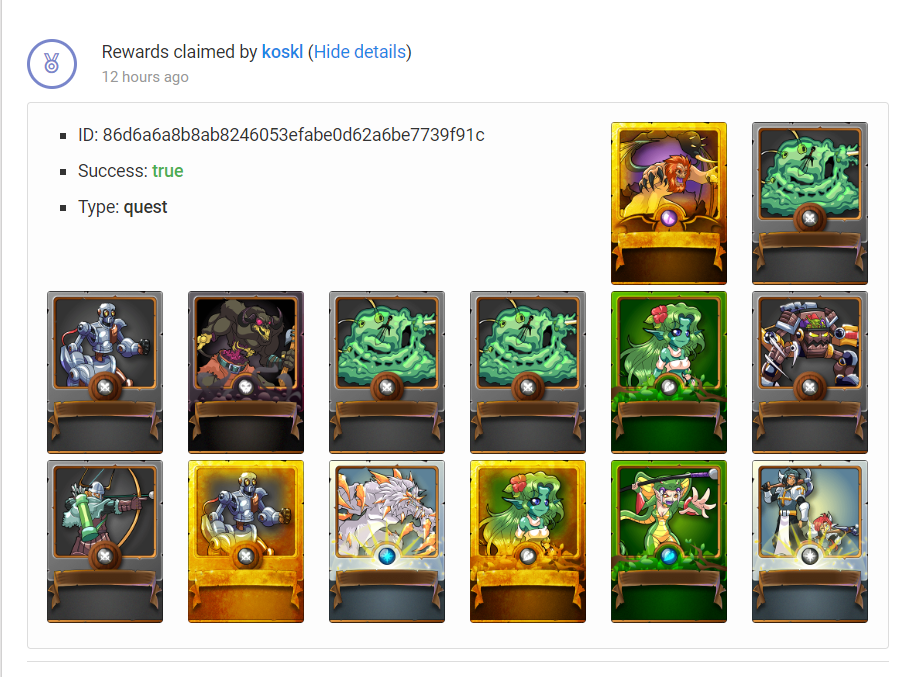Click the medal rewards icon
Image resolution: width=901 pixels, height=677 pixels.
[52, 64]
